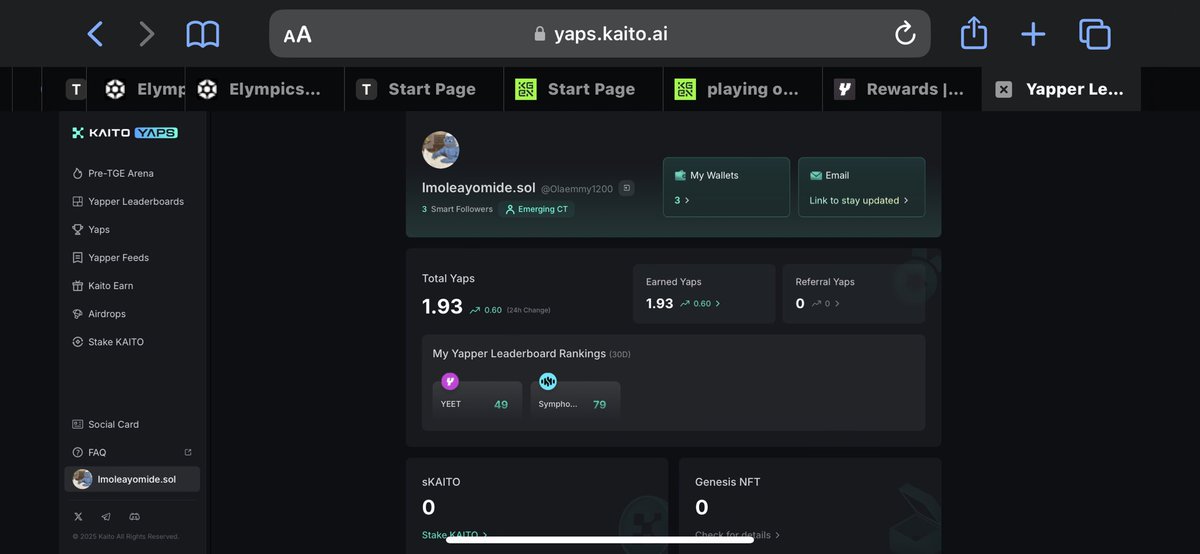Open Kaito X (Twitter) footer icon
Image resolution: width=1200 pixels, height=554 pixels.
[x=78, y=516]
